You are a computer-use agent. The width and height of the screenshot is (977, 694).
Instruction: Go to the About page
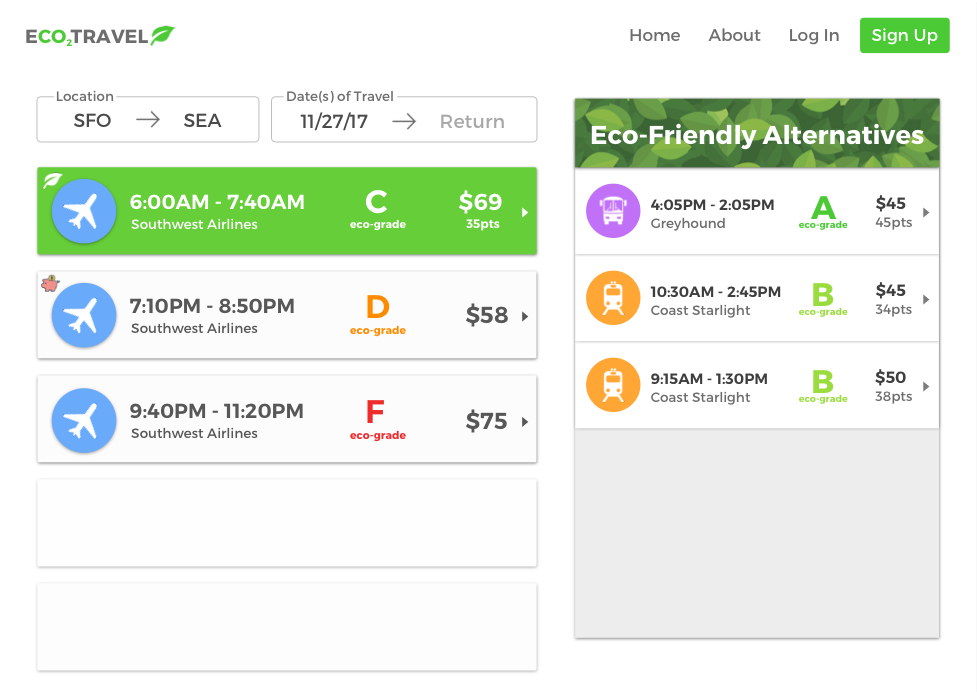point(734,35)
